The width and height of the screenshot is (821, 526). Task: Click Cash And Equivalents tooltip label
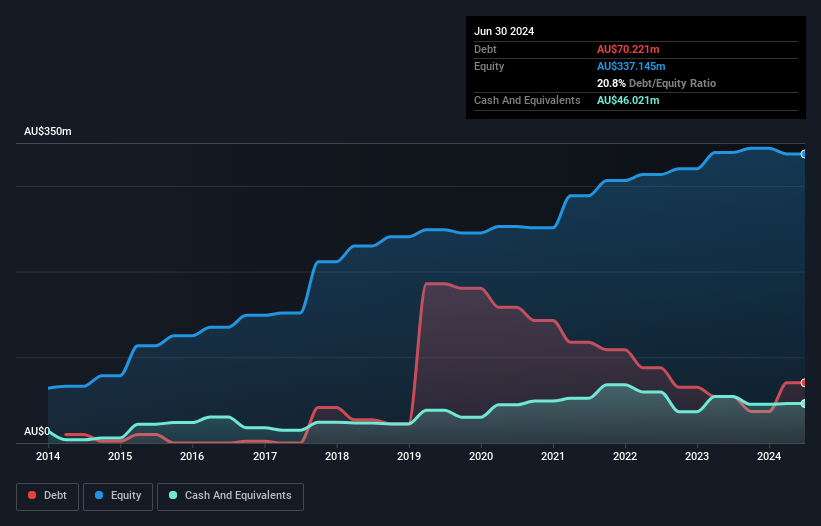point(527,100)
